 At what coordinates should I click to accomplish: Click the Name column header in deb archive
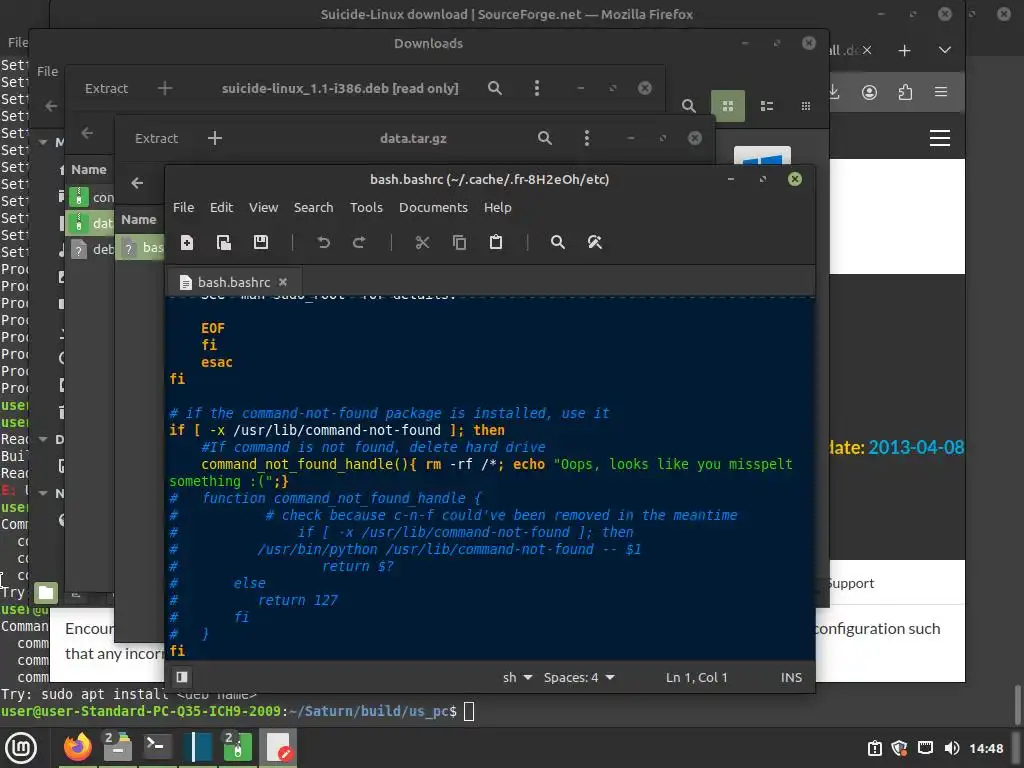(89, 170)
